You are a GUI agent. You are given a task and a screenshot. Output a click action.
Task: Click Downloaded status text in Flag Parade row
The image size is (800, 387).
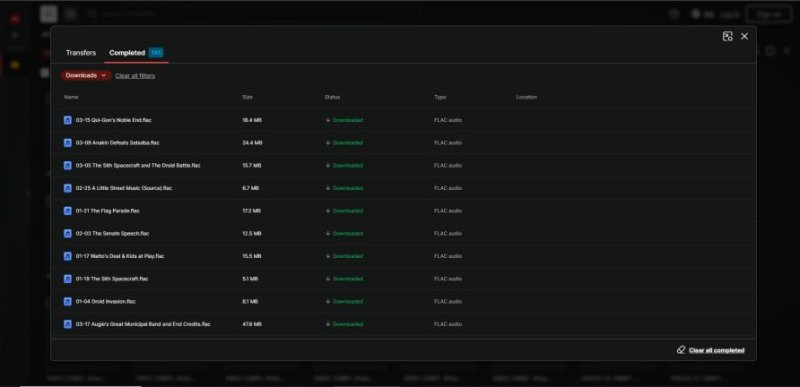tap(348, 211)
